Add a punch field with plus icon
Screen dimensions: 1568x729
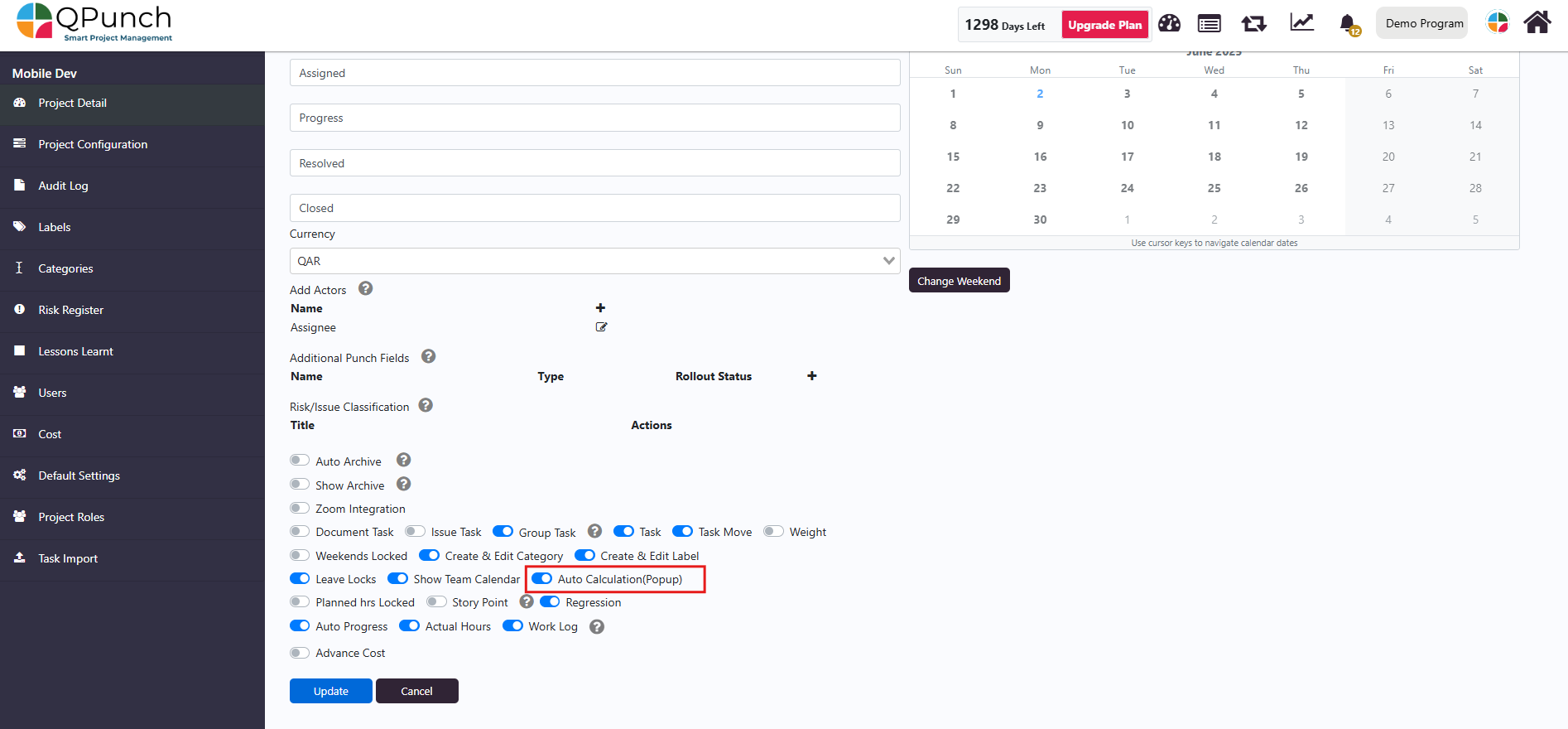(x=812, y=376)
